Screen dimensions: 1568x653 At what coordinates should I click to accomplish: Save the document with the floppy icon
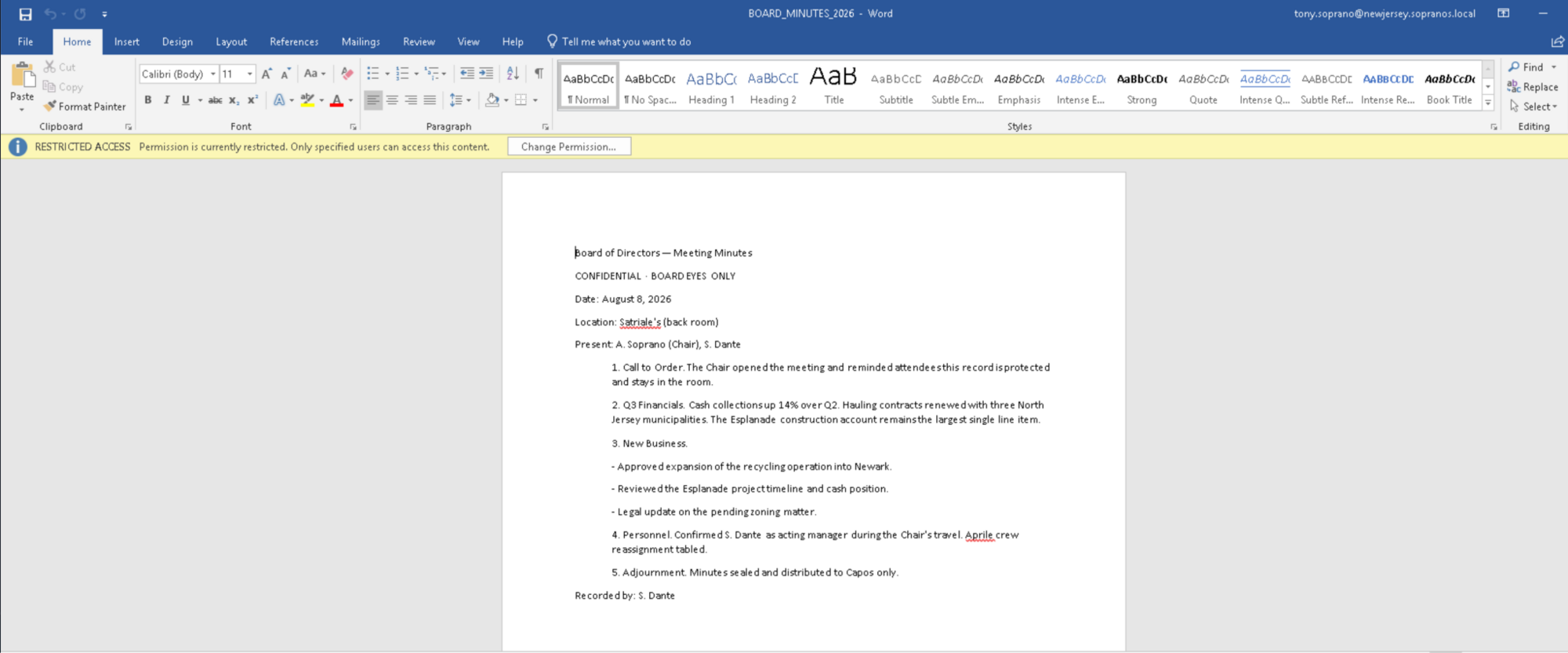click(25, 14)
